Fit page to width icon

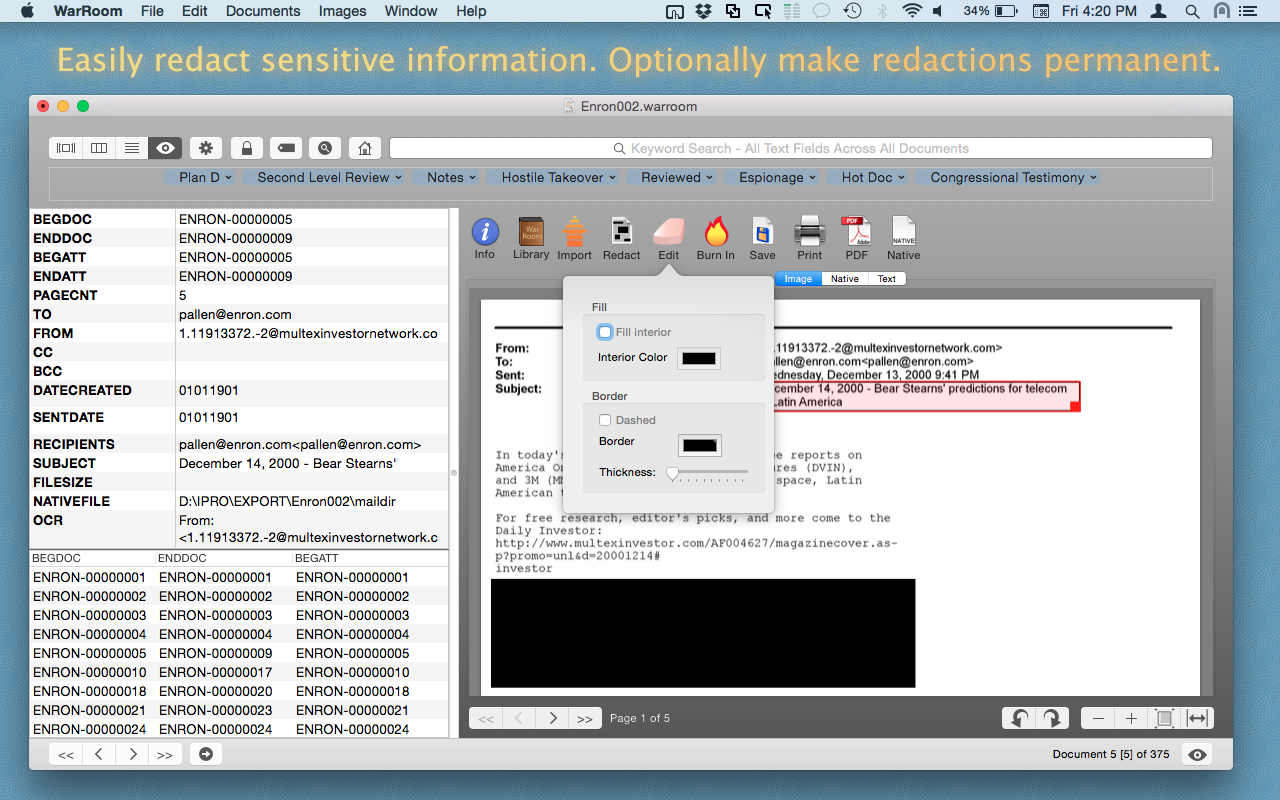point(1197,718)
